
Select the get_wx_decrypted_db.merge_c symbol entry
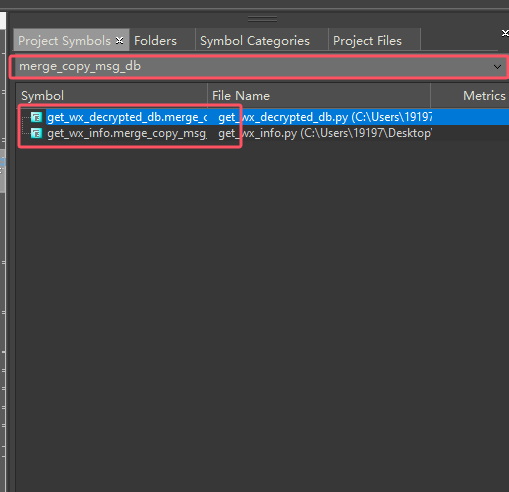(x=127, y=117)
